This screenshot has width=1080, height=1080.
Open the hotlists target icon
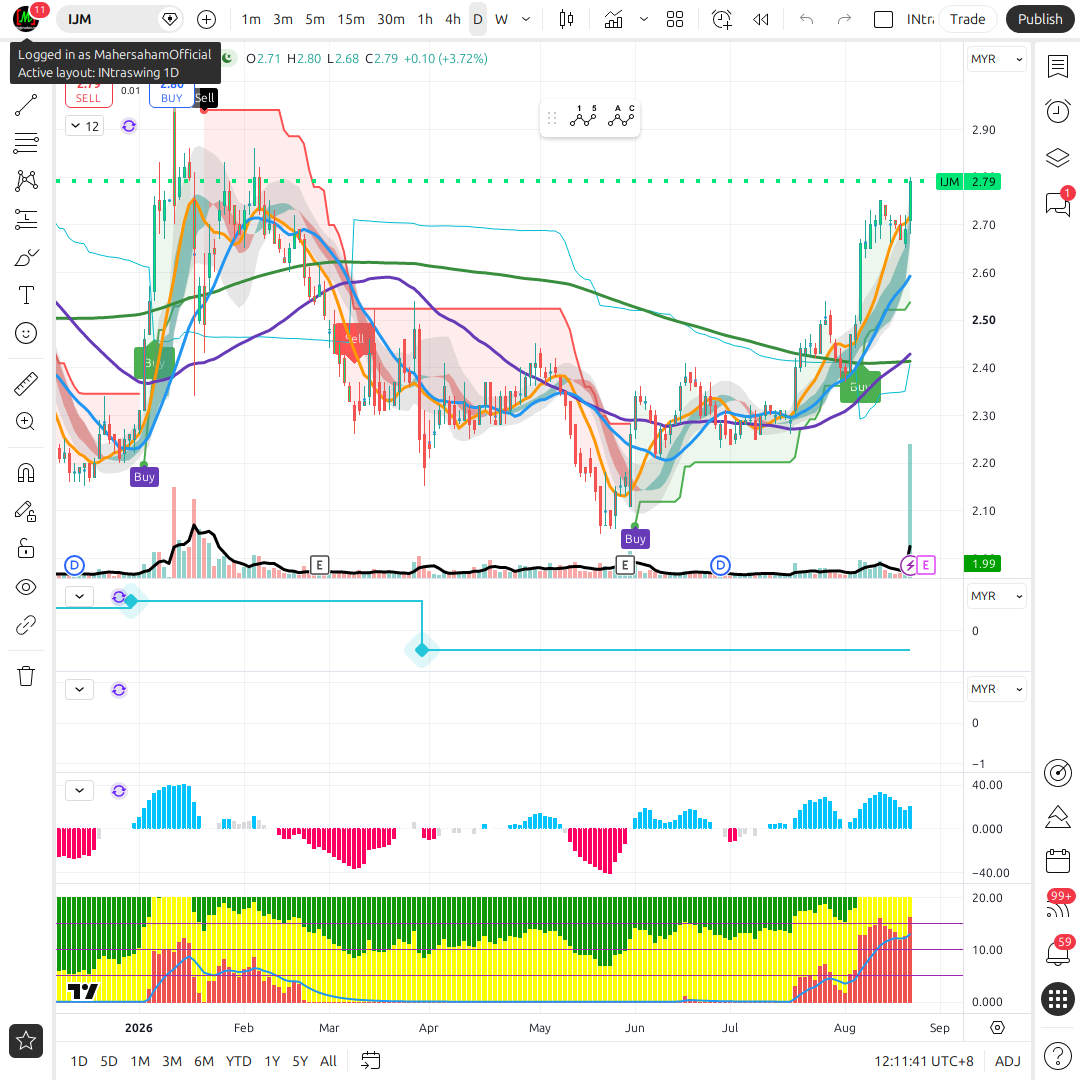tap(1057, 772)
